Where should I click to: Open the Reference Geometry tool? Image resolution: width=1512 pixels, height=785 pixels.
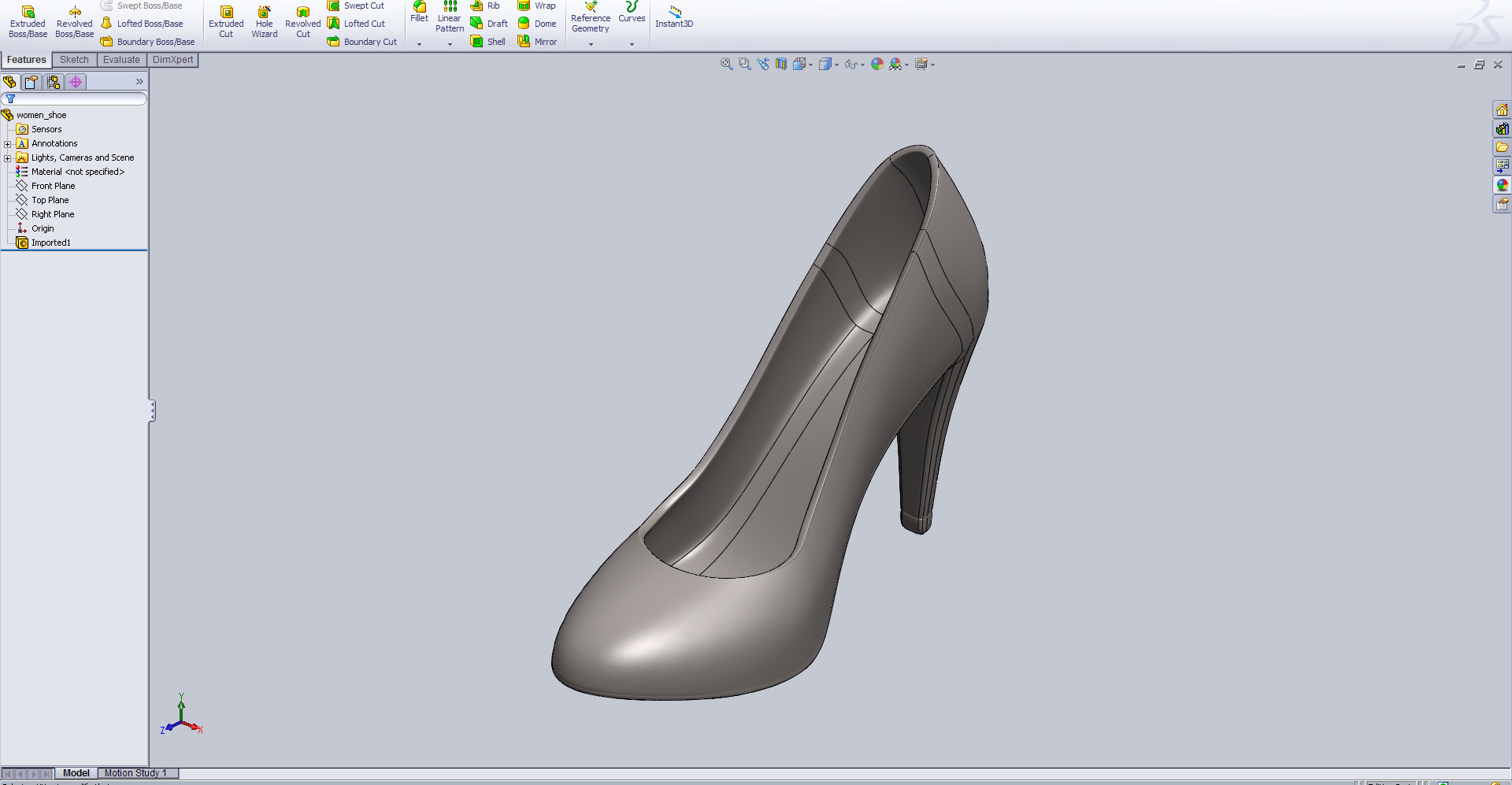tap(591, 17)
